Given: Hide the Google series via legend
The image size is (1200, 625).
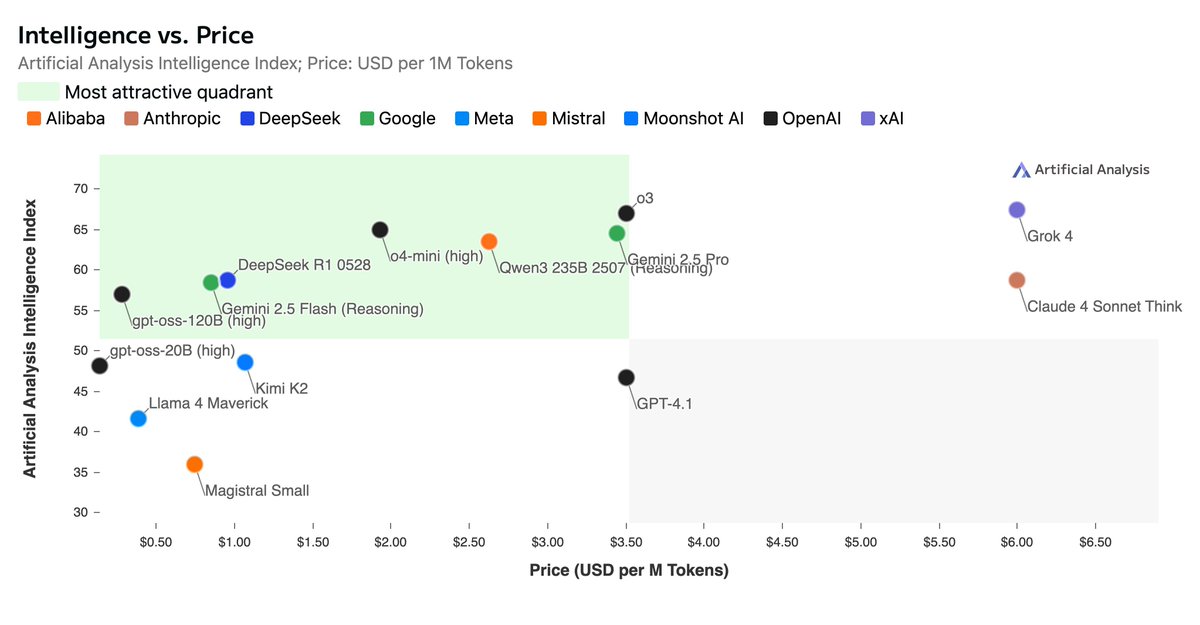Looking at the screenshot, I should pyautogui.click(x=407, y=119).
